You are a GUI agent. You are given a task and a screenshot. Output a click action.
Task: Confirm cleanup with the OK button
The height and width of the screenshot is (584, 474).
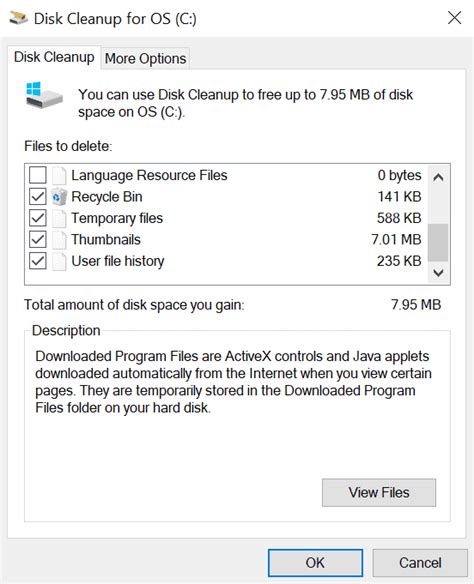(315, 563)
